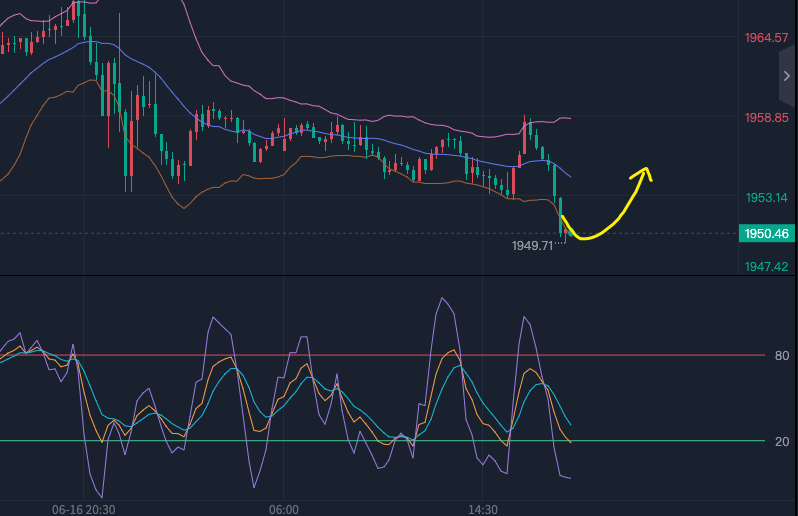Click the 1953.14 price axis label
Image resolution: width=798 pixels, height=516 pixels.
point(767,198)
